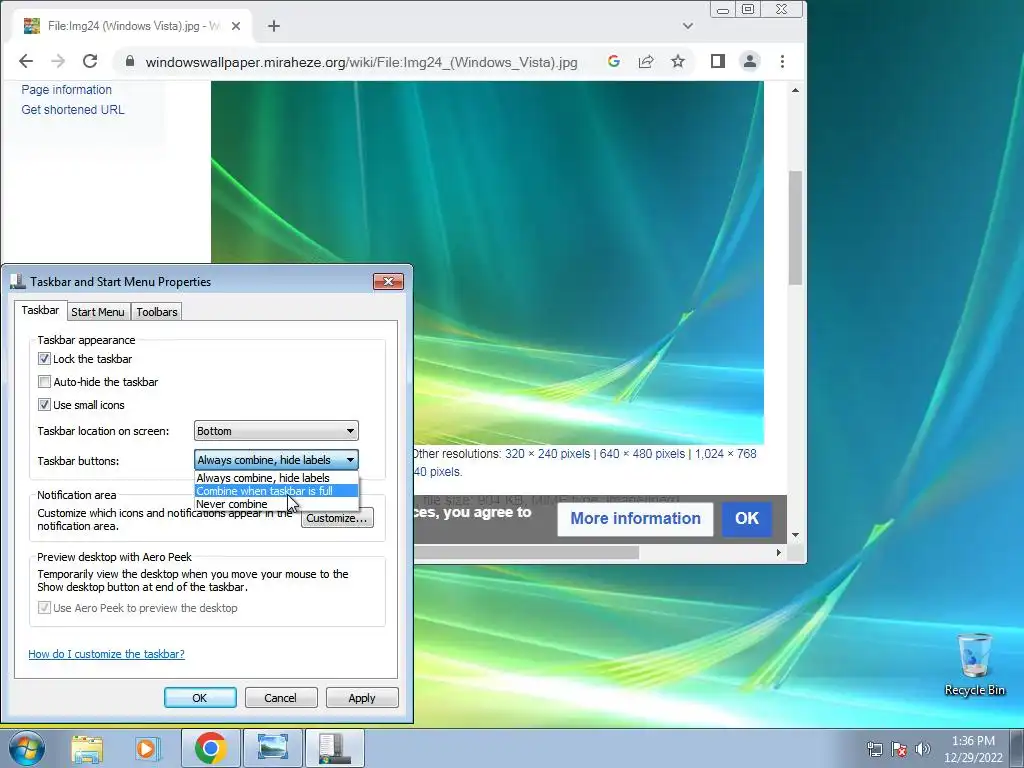This screenshot has height=768, width=1024.
Task: Click Get shortened URL link
Action: coord(72,110)
